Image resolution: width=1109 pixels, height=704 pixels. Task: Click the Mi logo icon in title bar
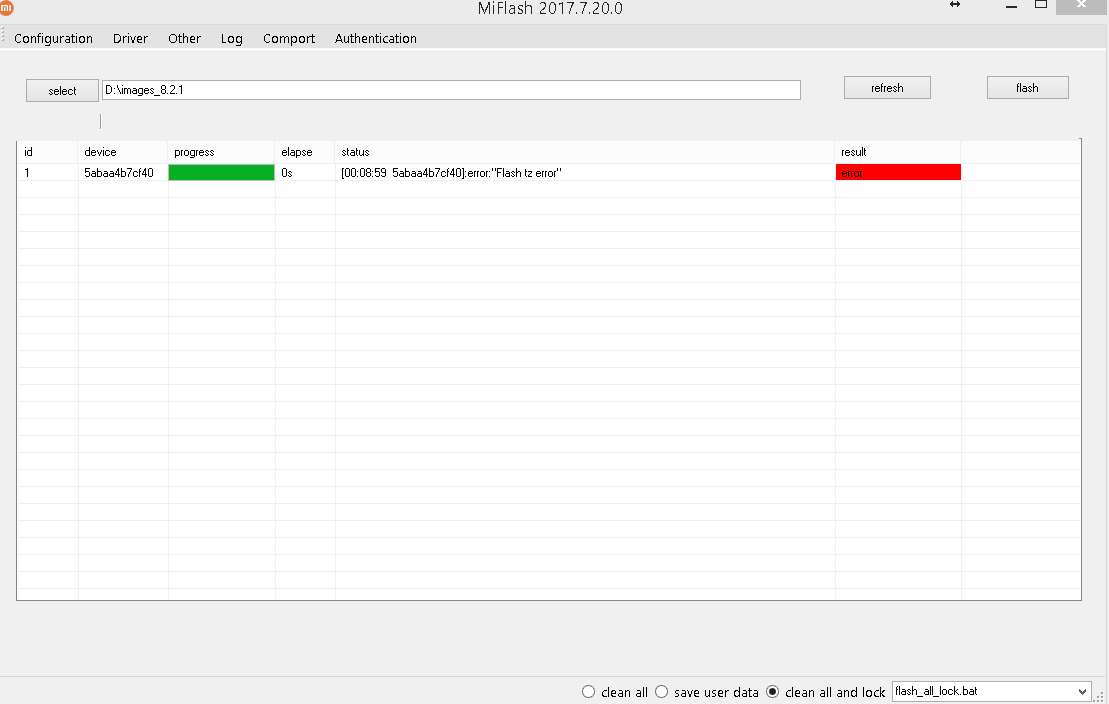coord(6,6)
